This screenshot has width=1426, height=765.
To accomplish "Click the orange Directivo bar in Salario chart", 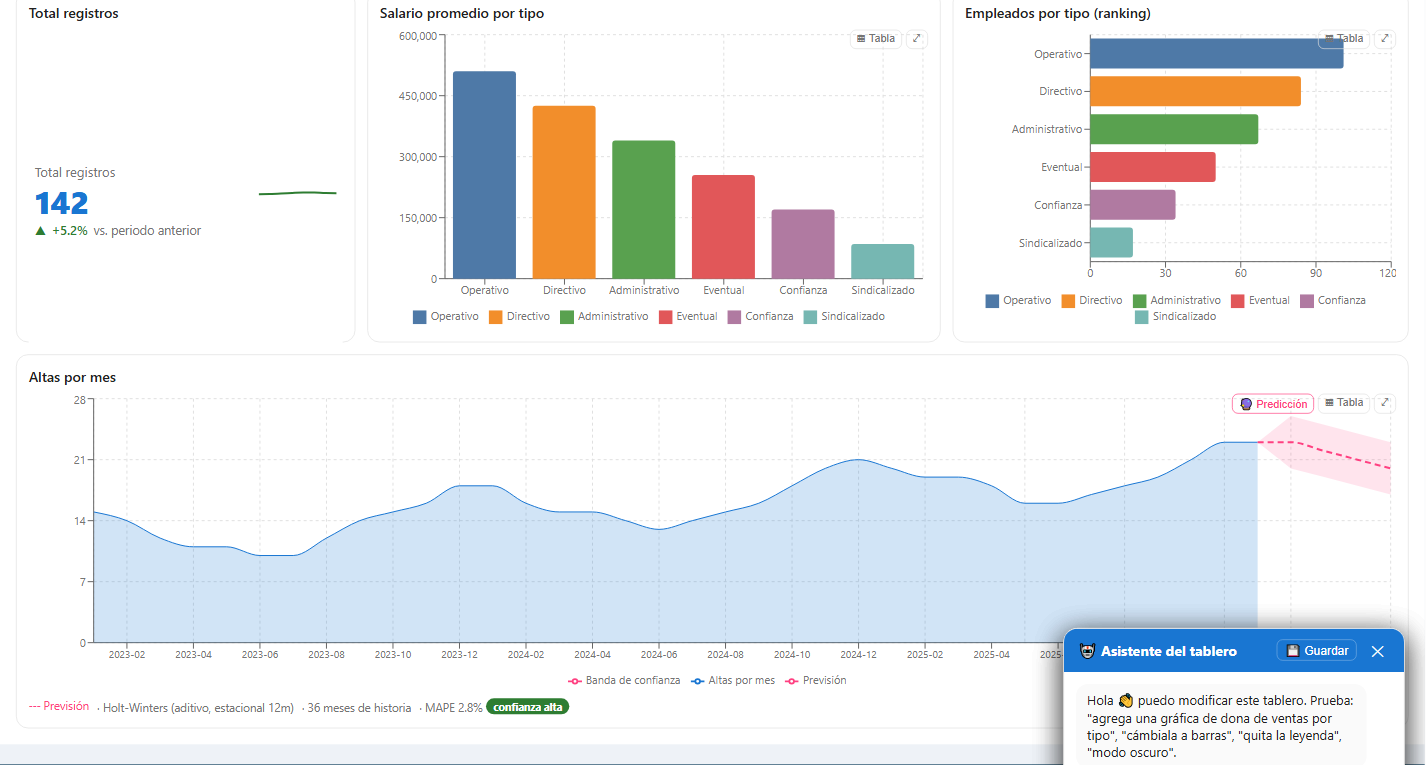I will [564, 192].
